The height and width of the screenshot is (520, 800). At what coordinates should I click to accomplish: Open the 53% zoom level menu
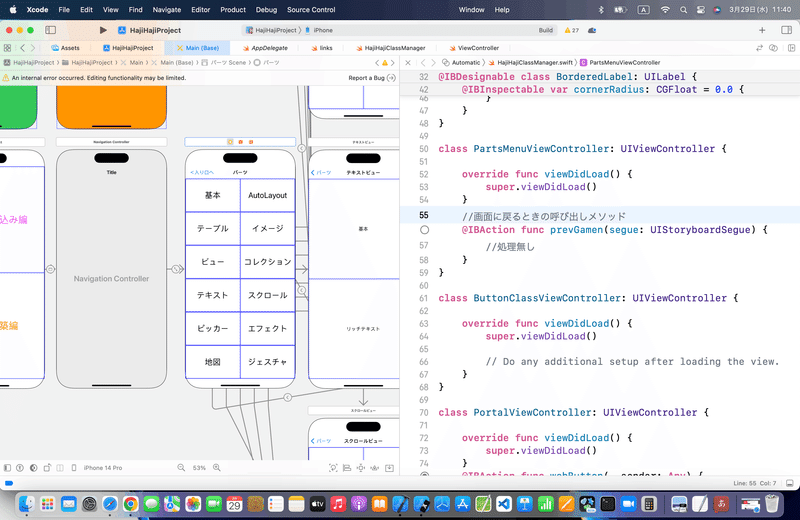pos(199,467)
